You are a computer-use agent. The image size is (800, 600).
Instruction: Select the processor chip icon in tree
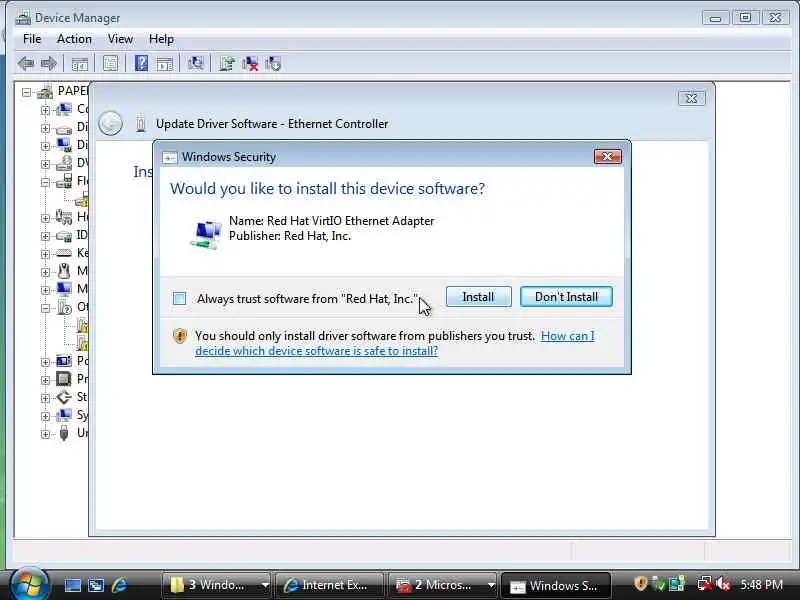pos(64,379)
